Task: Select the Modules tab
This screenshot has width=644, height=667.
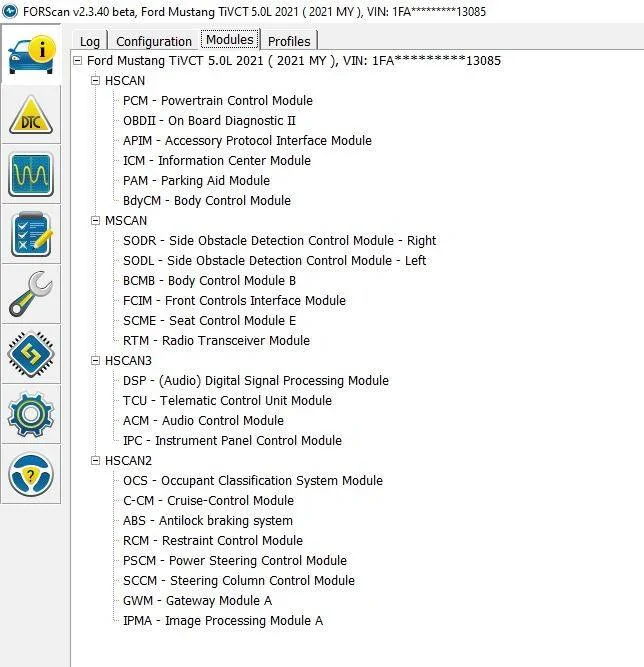Action: click(x=230, y=40)
